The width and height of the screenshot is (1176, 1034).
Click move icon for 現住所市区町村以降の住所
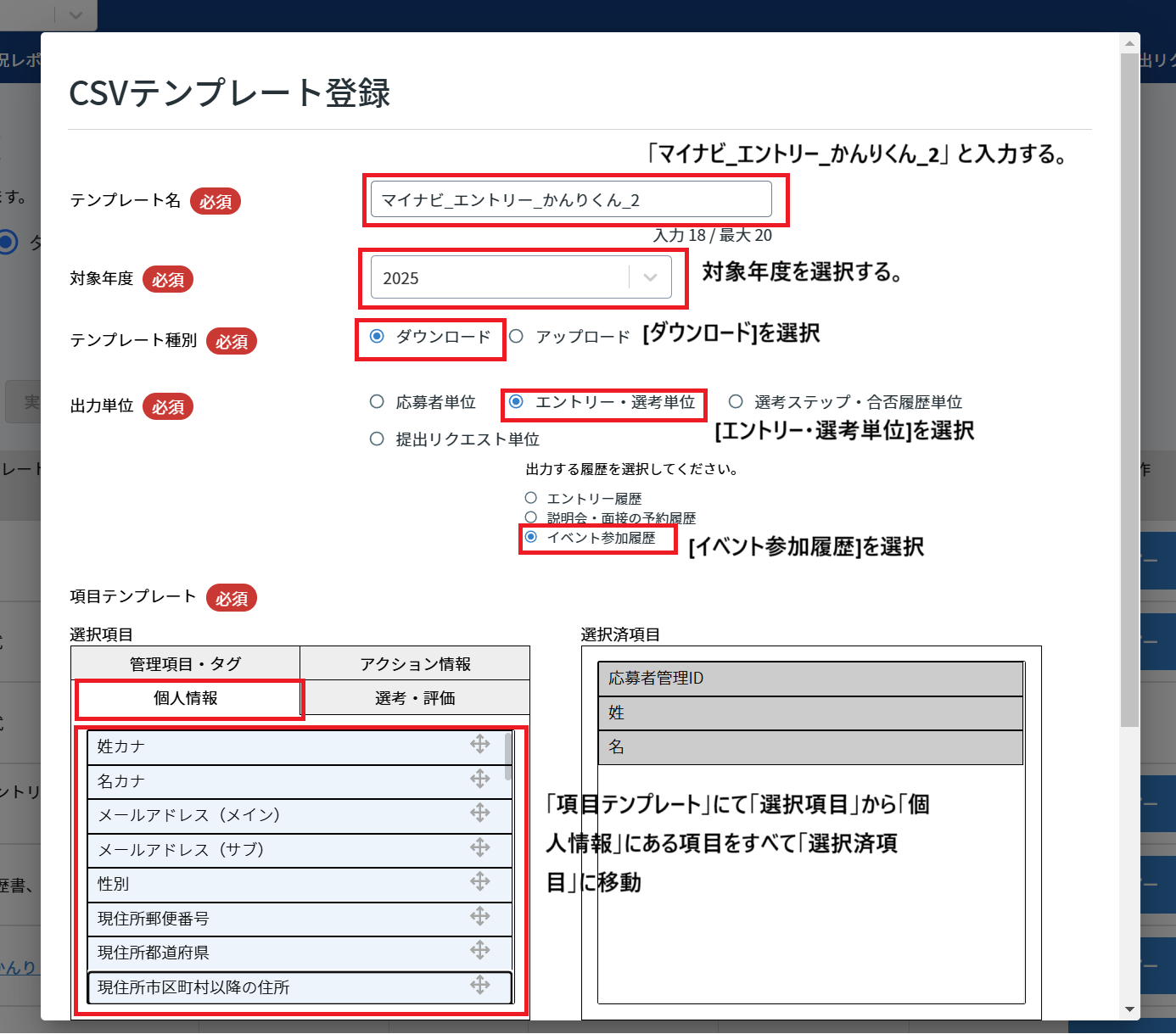point(480,985)
